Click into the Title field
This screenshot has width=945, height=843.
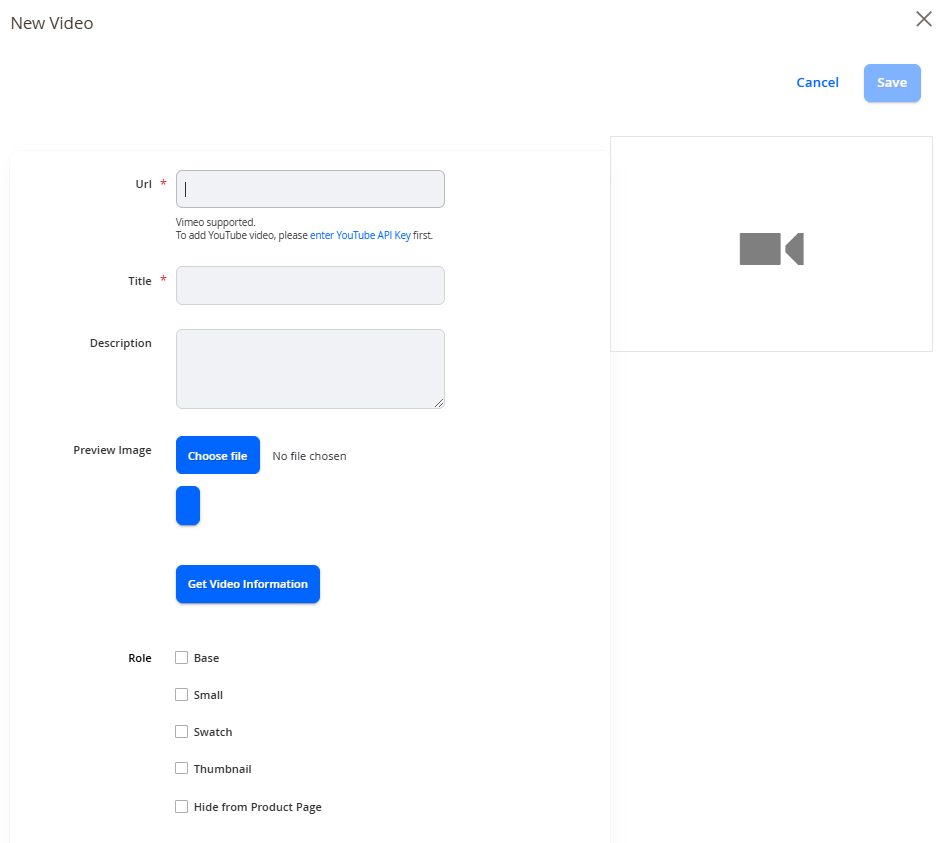[310, 286]
